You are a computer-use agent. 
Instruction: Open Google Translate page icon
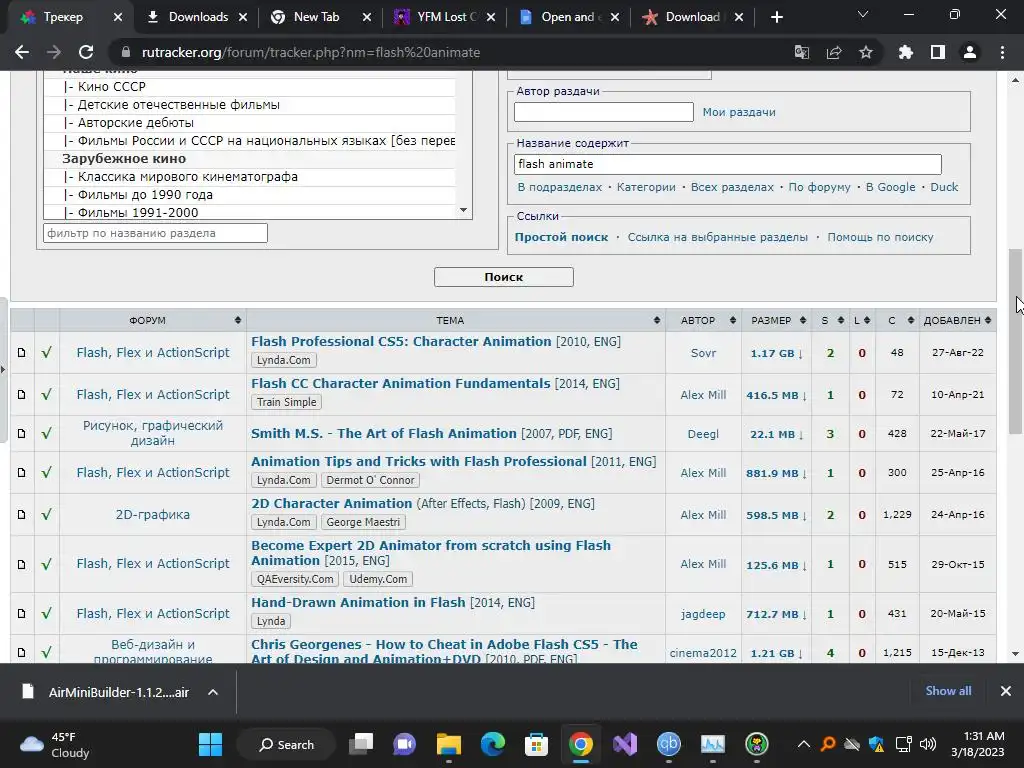pyautogui.click(x=801, y=52)
